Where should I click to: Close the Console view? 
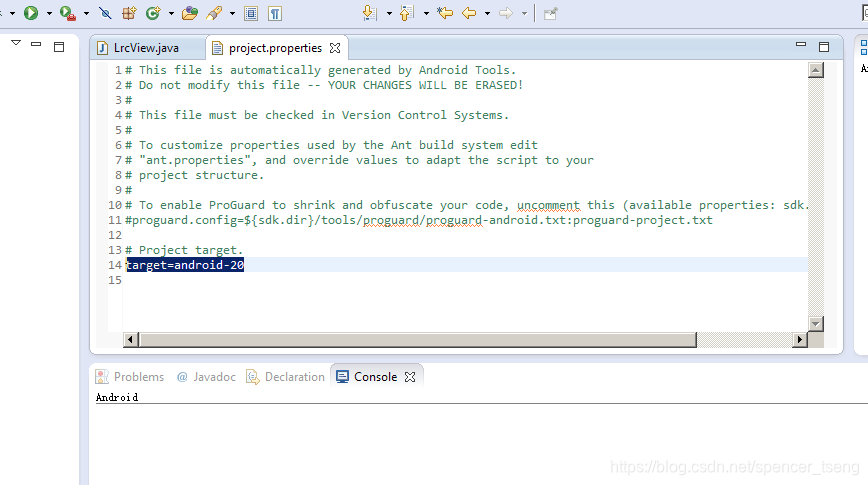coord(410,377)
